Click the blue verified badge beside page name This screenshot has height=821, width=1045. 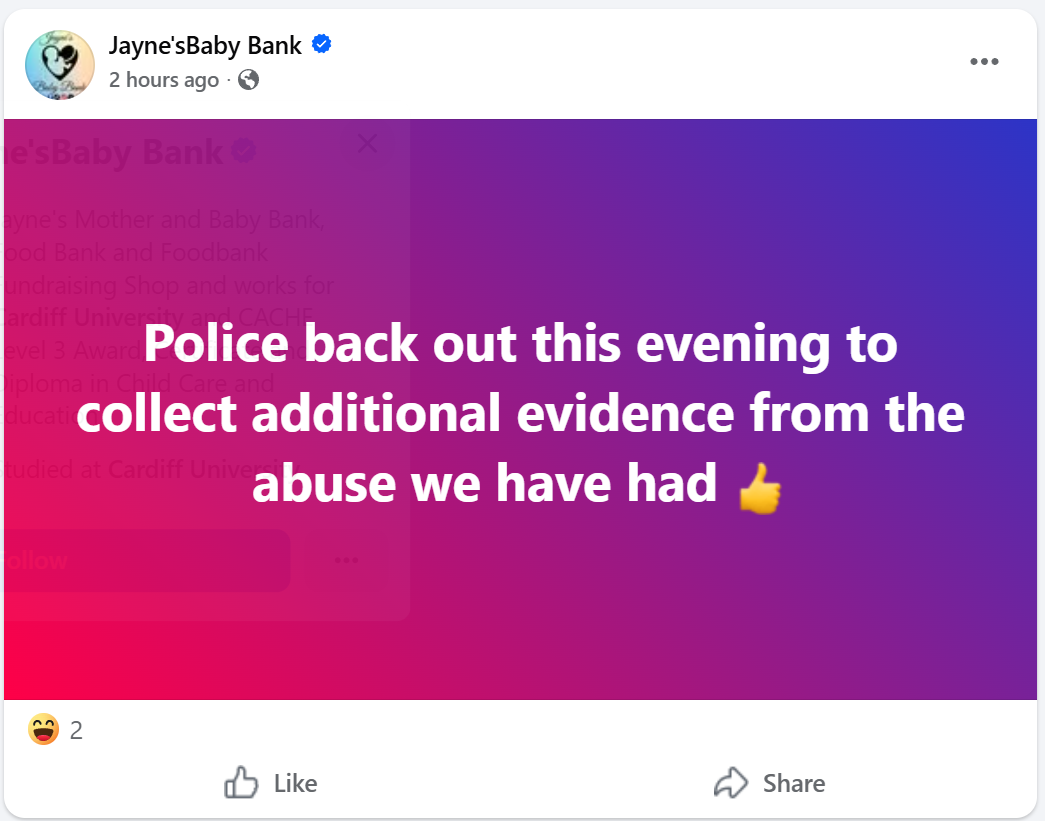(322, 44)
